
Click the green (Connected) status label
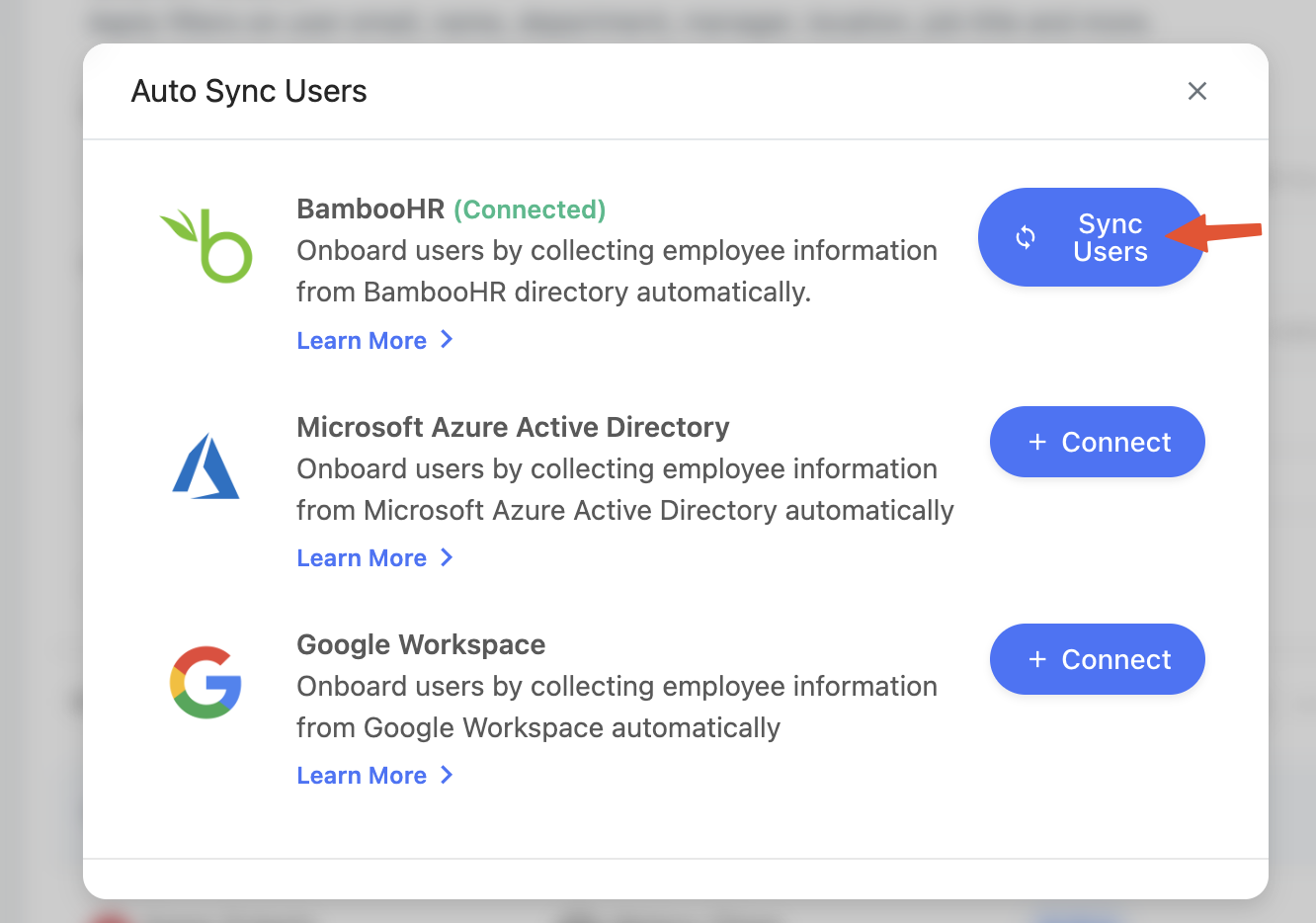point(530,210)
